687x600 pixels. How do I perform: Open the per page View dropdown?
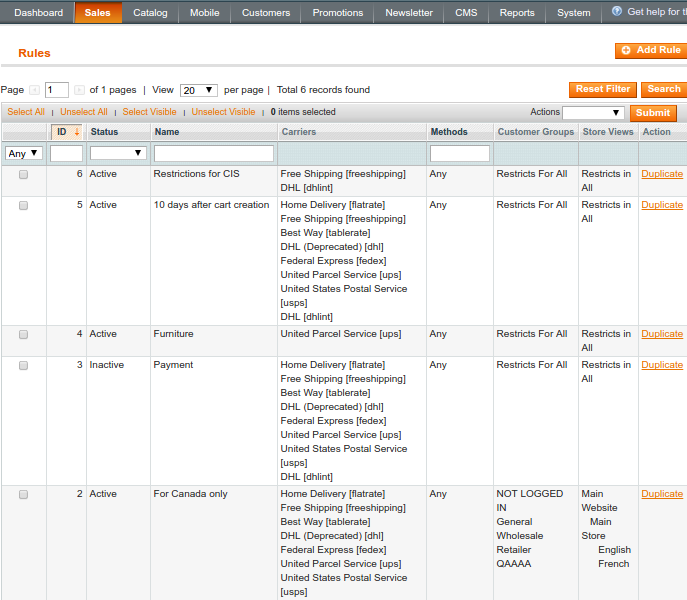199,90
